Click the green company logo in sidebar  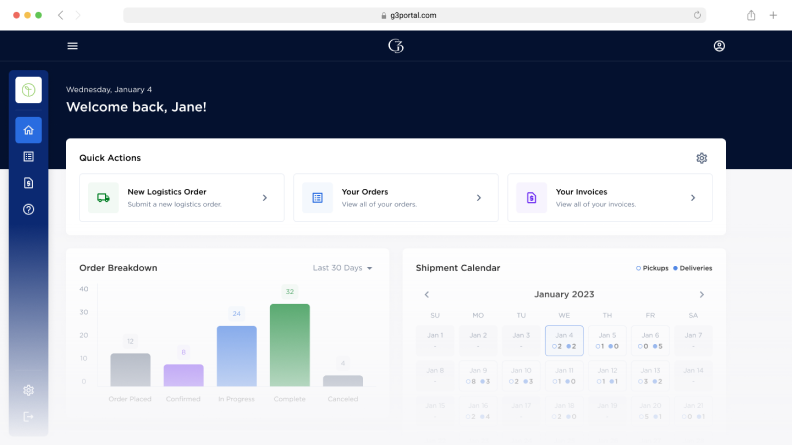[x=28, y=90]
